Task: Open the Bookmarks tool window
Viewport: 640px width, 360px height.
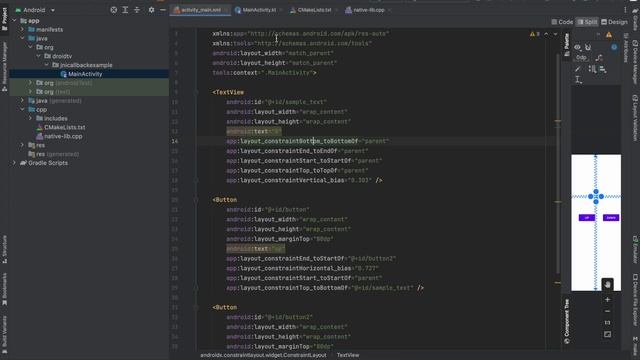Action: (4, 289)
